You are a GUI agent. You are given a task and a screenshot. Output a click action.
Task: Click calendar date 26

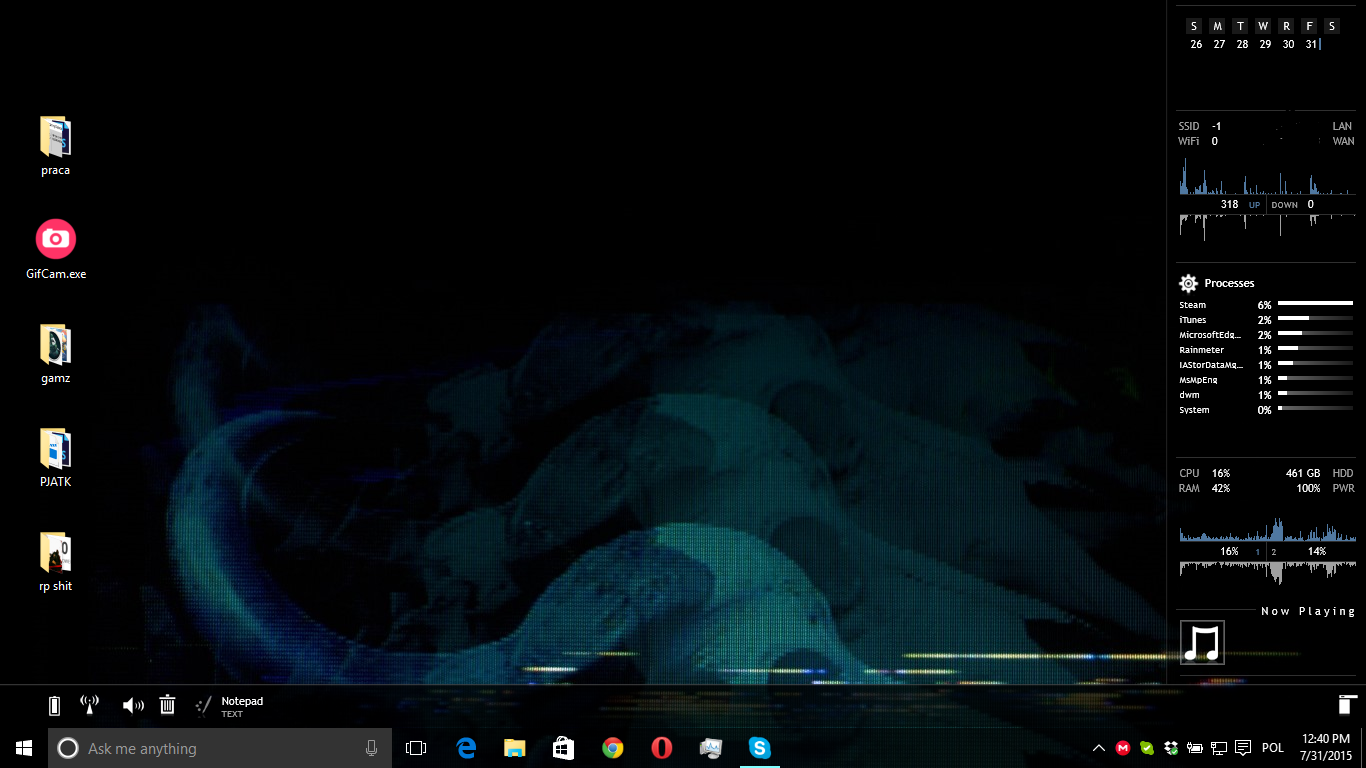tap(1196, 44)
